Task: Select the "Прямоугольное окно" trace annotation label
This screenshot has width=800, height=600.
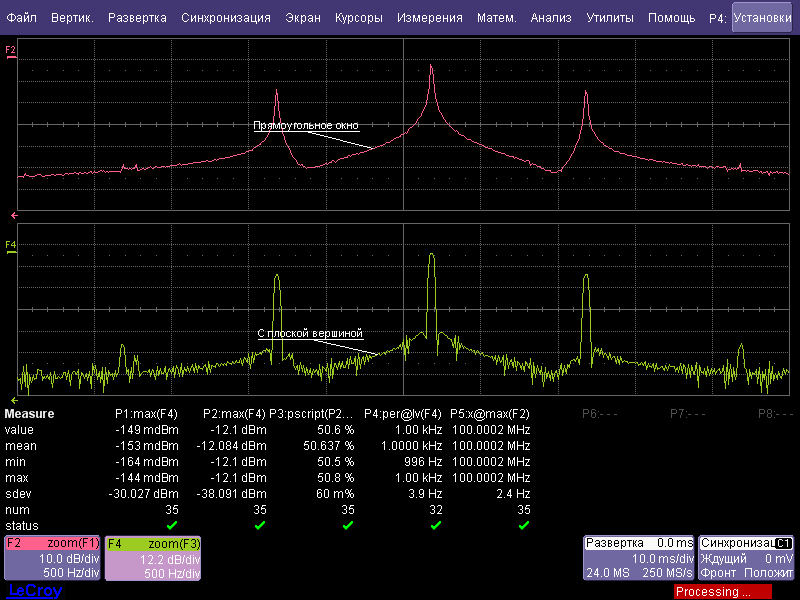Action: (305, 126)
